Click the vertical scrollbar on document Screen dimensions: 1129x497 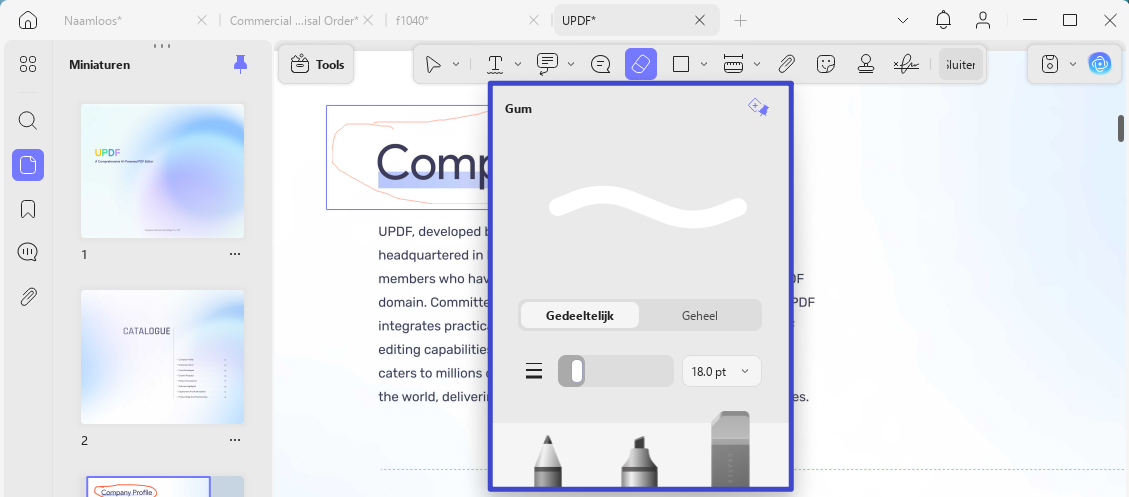(1121, 128)
